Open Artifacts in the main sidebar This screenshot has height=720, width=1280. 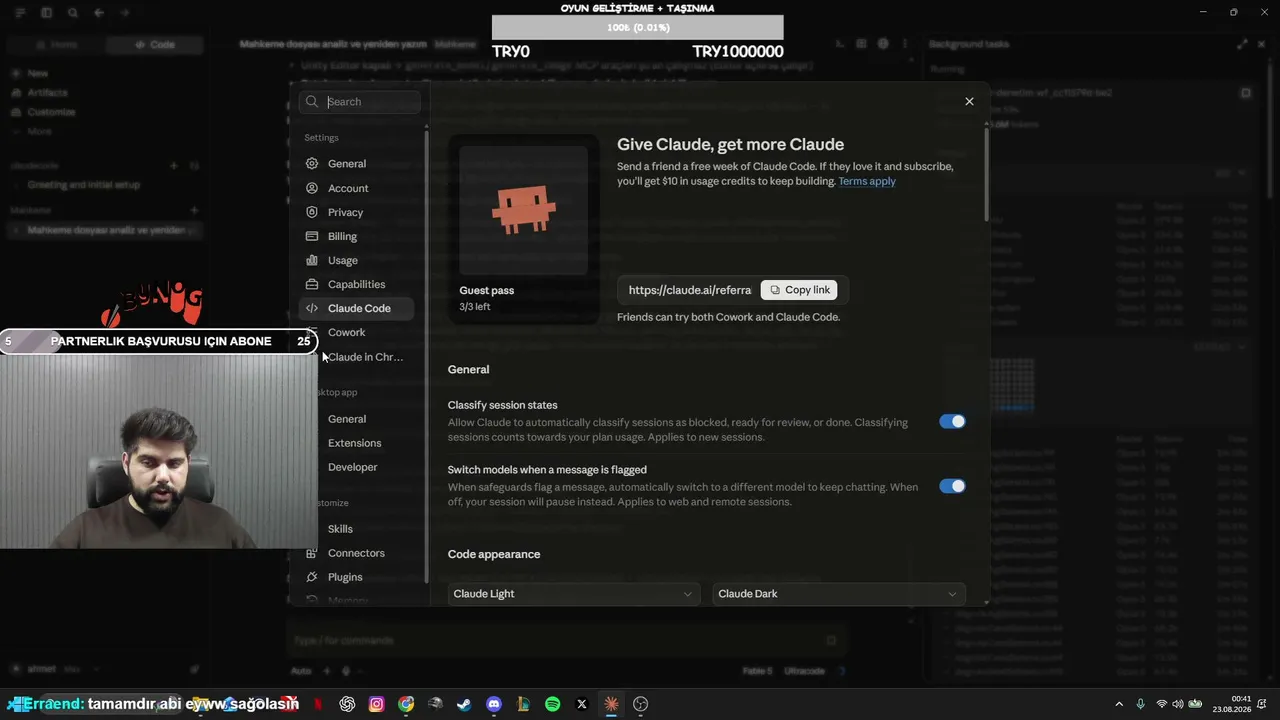pyautogui.click(x=47, y=92)
